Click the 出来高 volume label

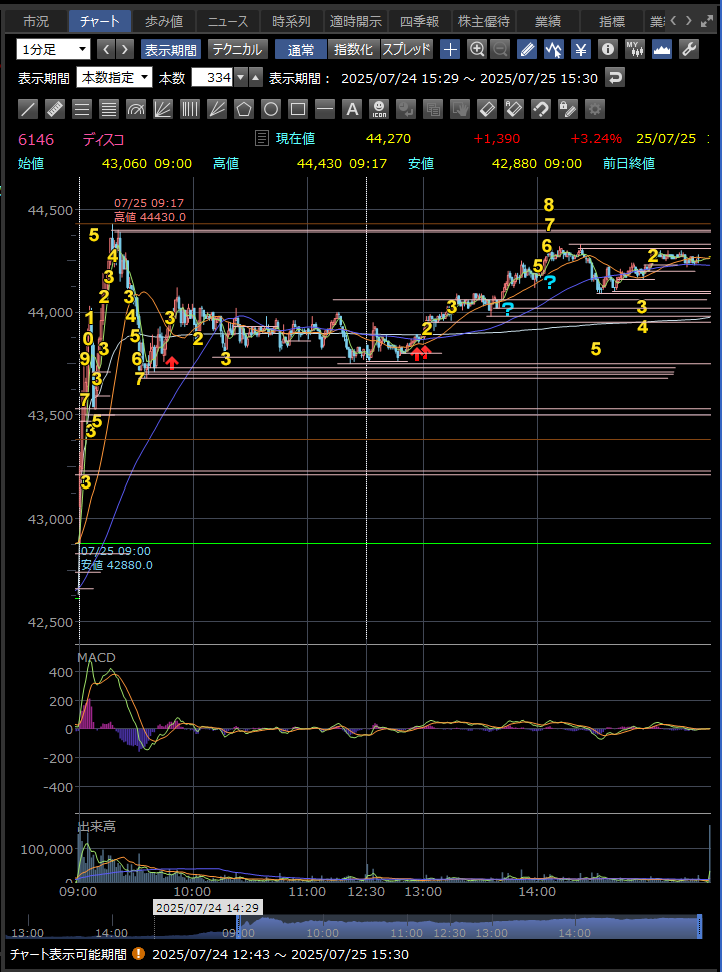(96, 827)
